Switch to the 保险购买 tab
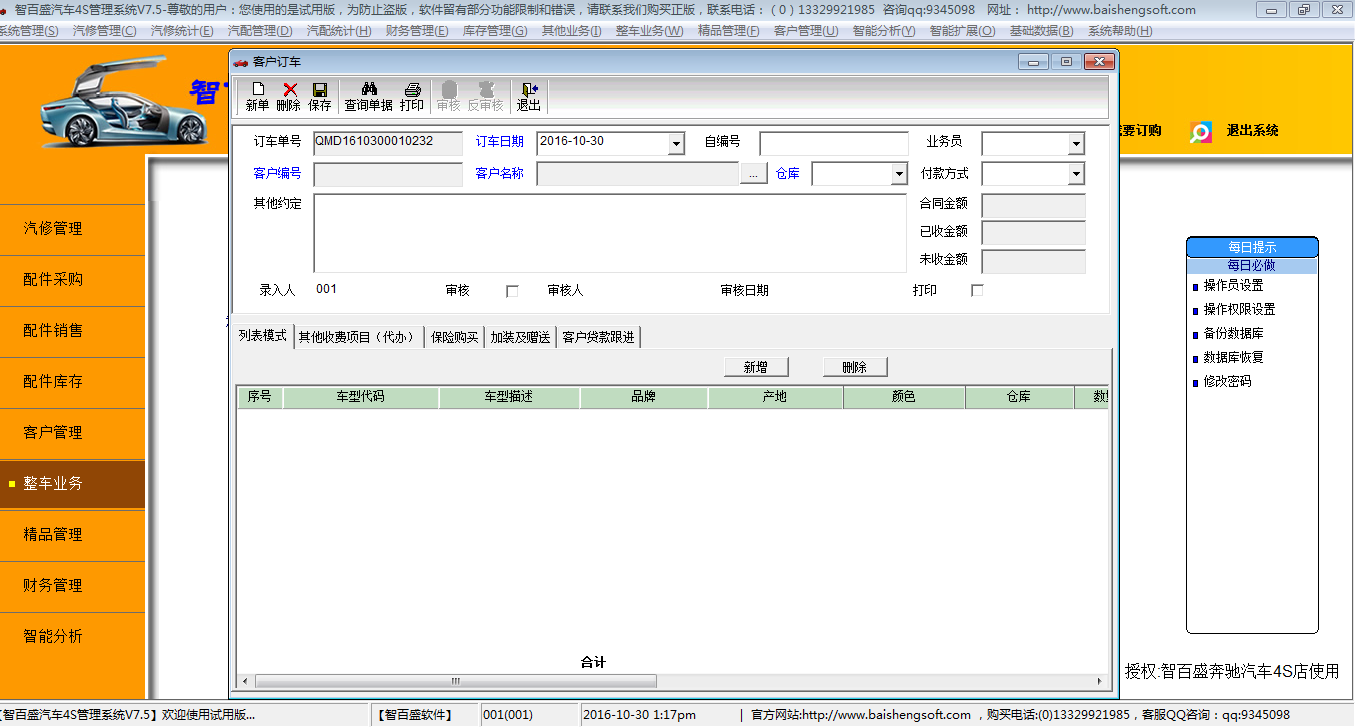The height and width of the screenshot is (727, 1355). click(455, 337)
